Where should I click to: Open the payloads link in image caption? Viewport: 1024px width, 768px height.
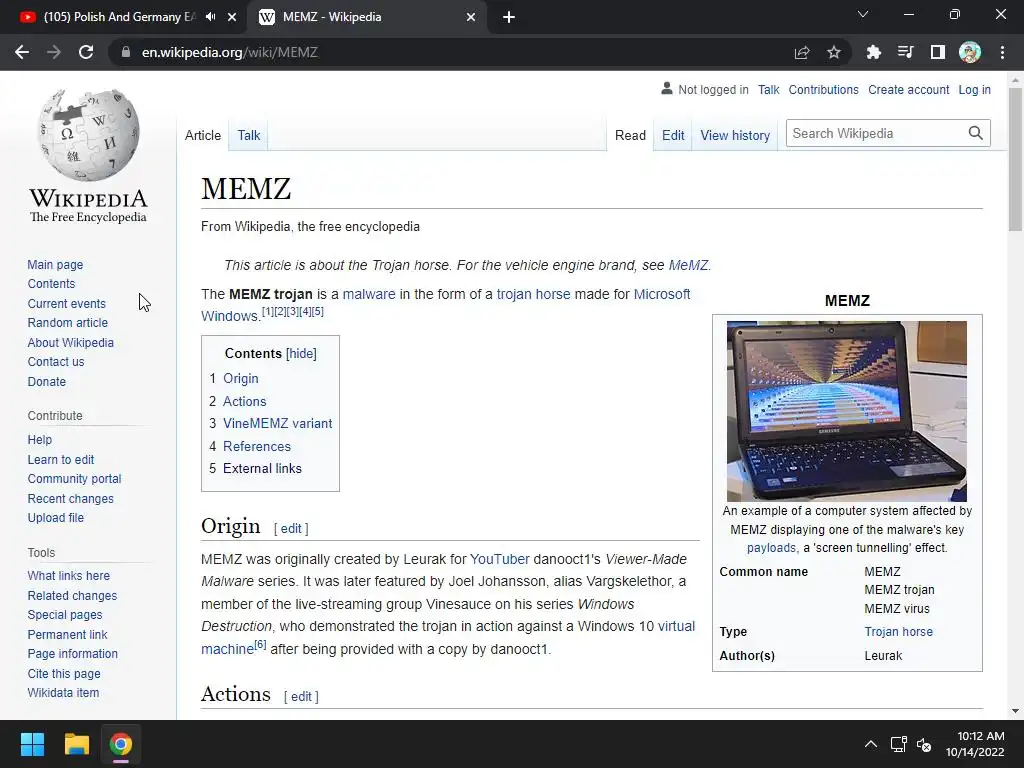(x=771, y=548)
